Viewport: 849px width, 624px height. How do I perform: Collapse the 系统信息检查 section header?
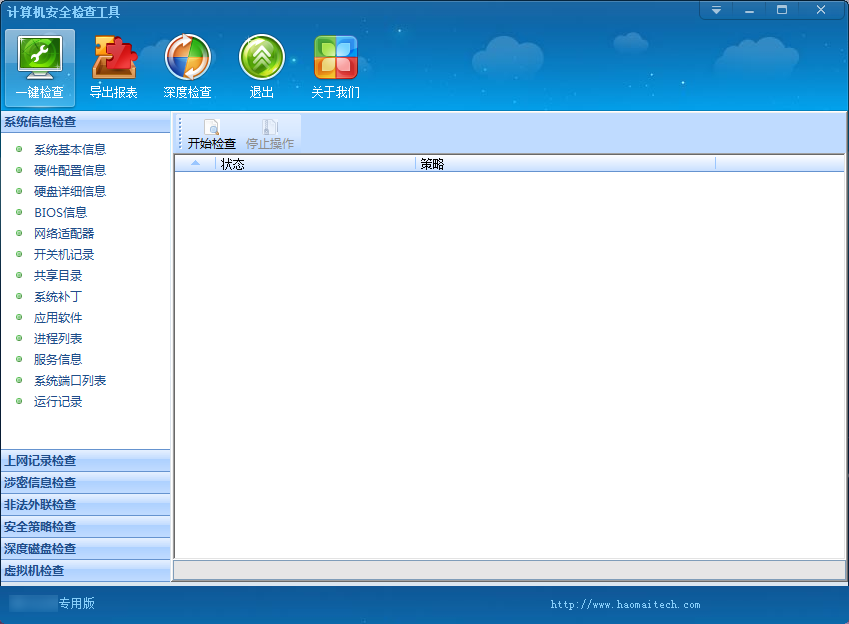(x=86, y=122)
